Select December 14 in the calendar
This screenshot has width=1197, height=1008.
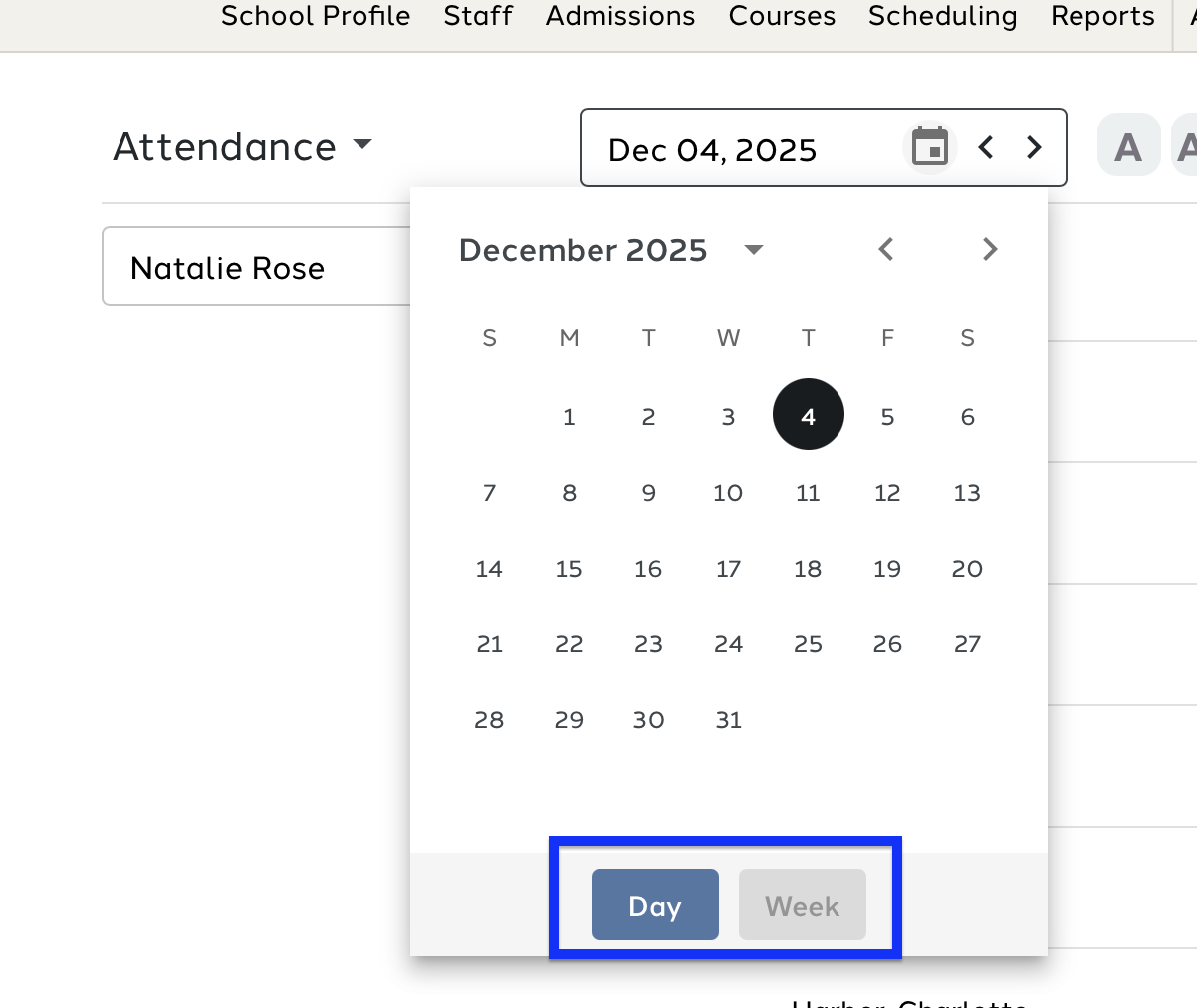(x=489, y=569)
